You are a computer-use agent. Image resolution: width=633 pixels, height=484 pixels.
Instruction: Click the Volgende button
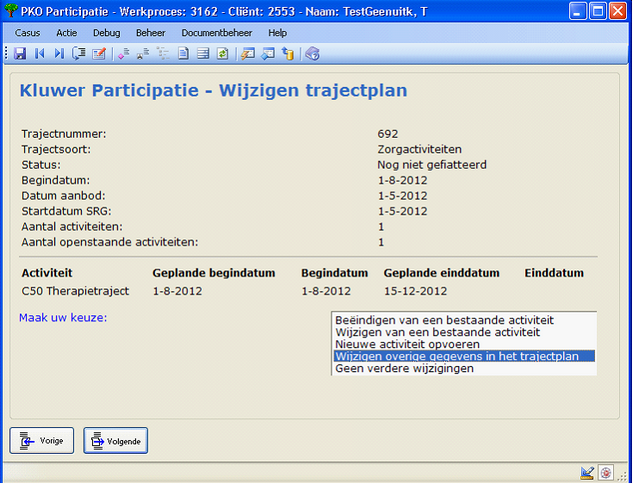click(116, 441)
